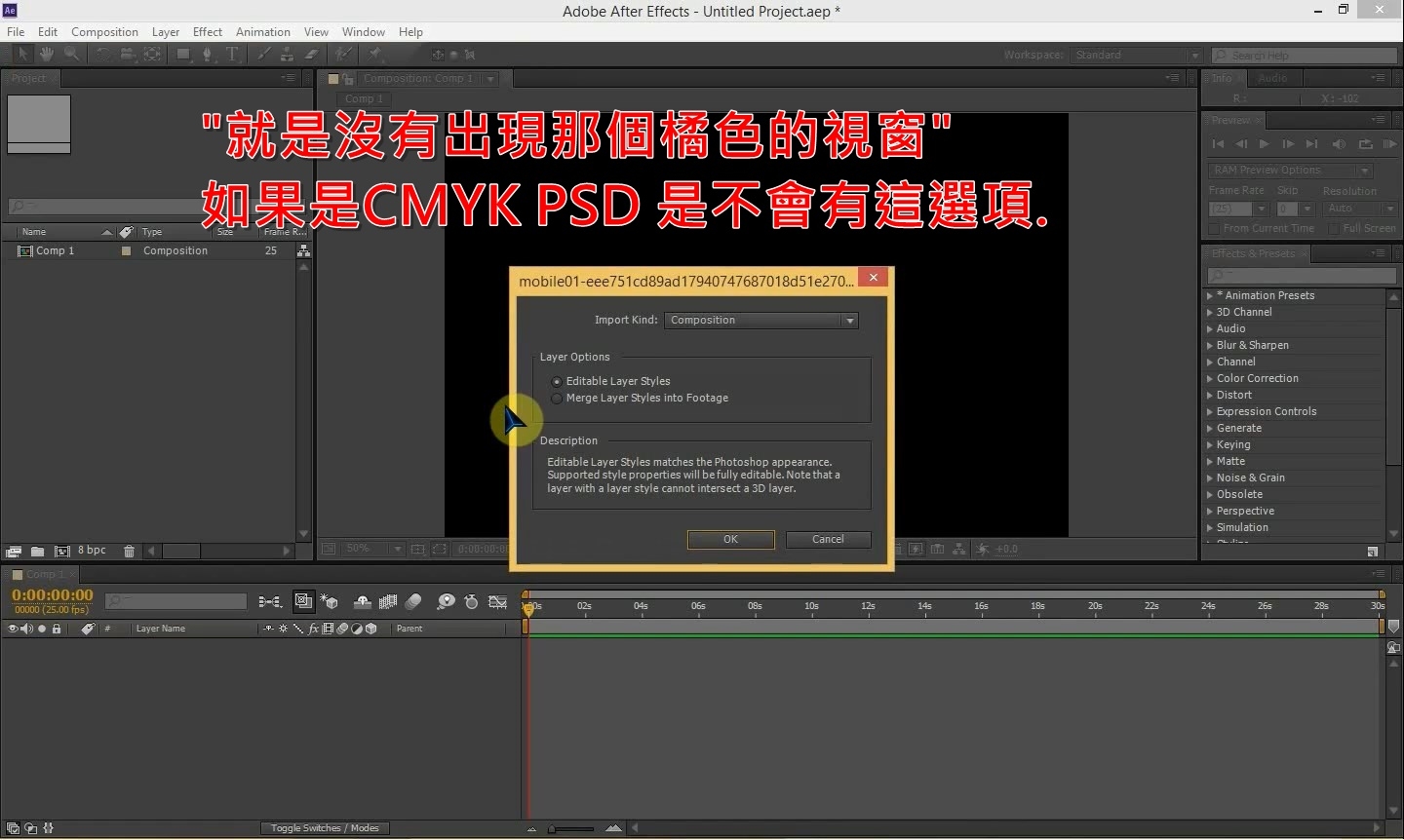Select the Selection arrow tool

point(23,55)
